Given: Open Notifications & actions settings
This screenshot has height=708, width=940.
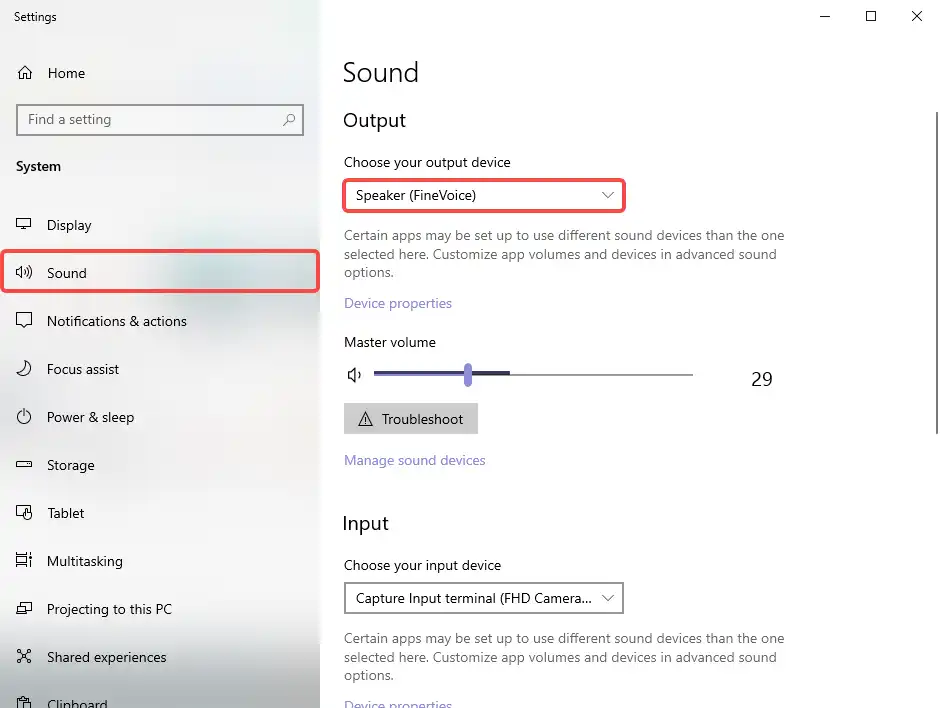Looking at the screenshot, I should point(159,321).
